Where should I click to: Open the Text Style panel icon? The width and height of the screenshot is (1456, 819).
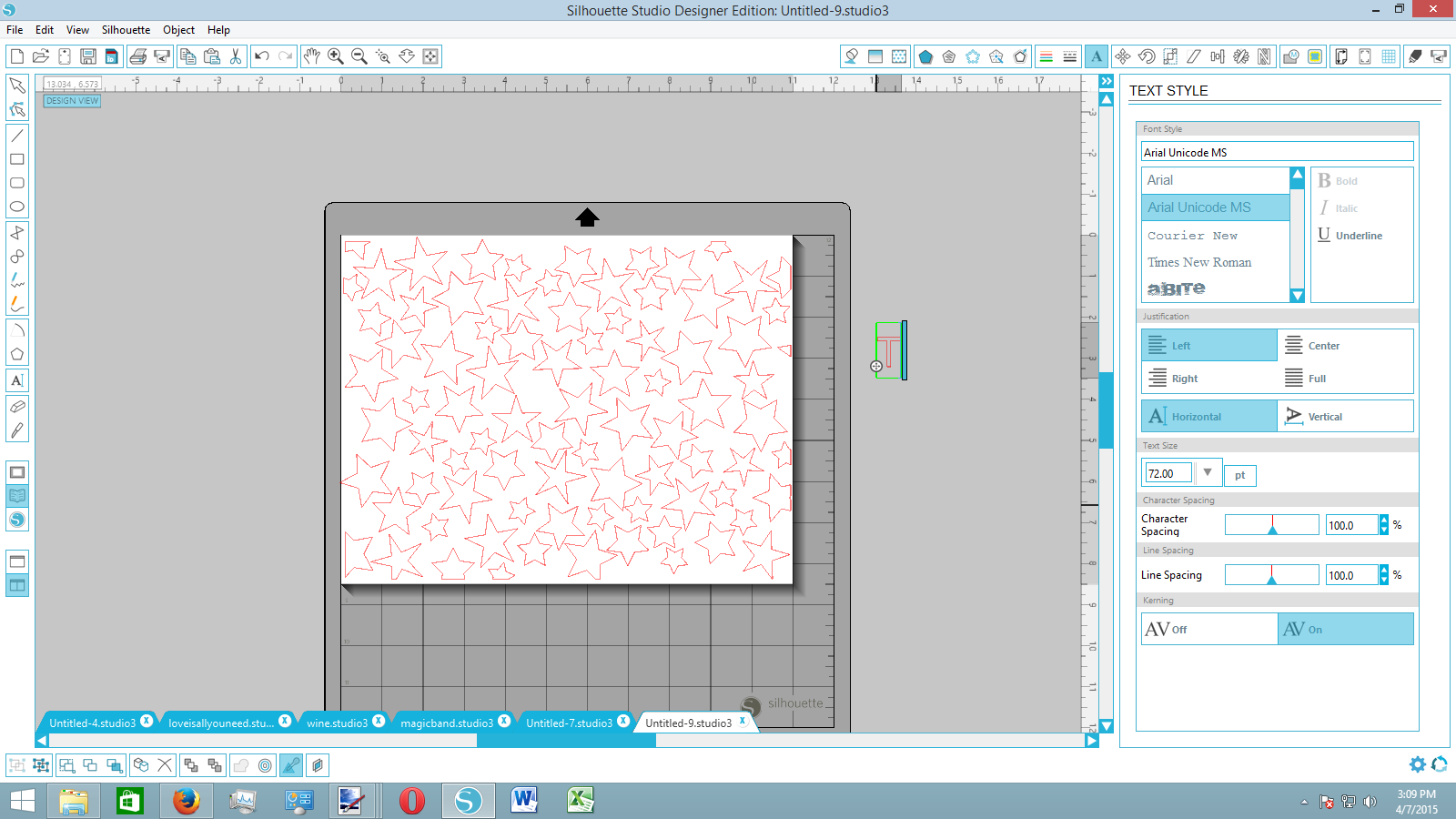tap(1097, 56)
